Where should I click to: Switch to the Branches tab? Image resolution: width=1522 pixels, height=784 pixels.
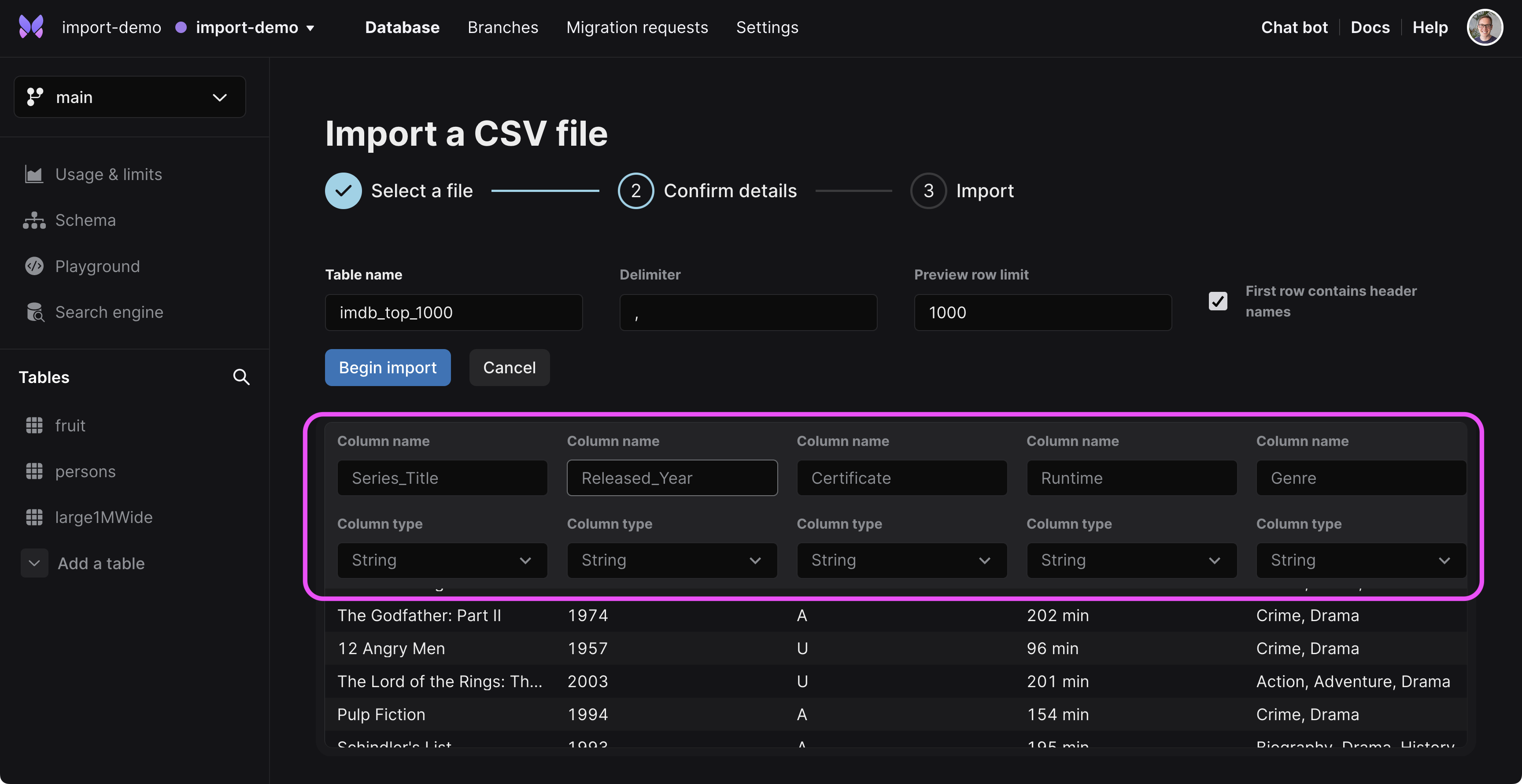pos(503,27)
